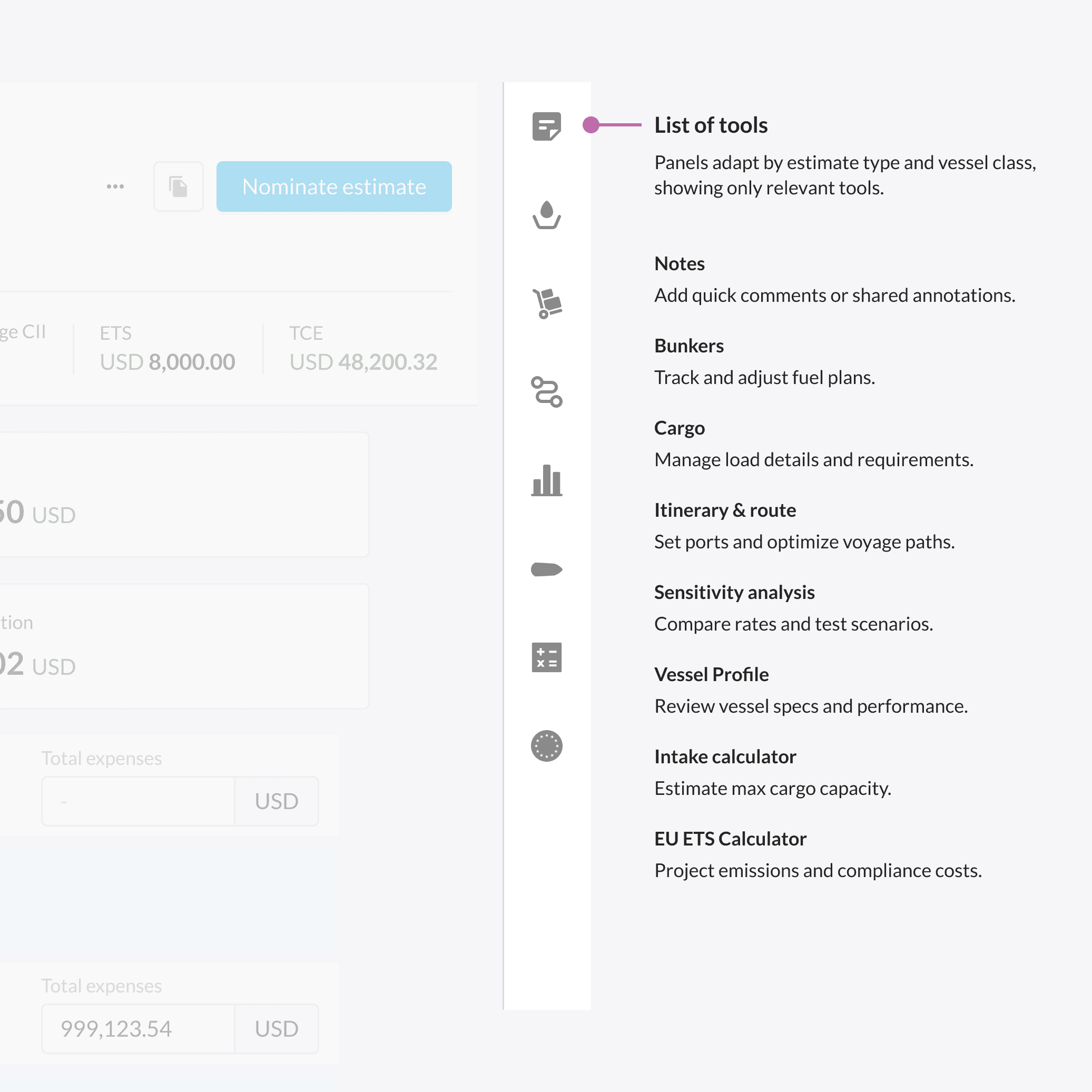Image resolution: width=1092 pixels, height=1092 pixels.
Task: Click text 'Manage load details and requirements.'
Action: tap(814, 460)
